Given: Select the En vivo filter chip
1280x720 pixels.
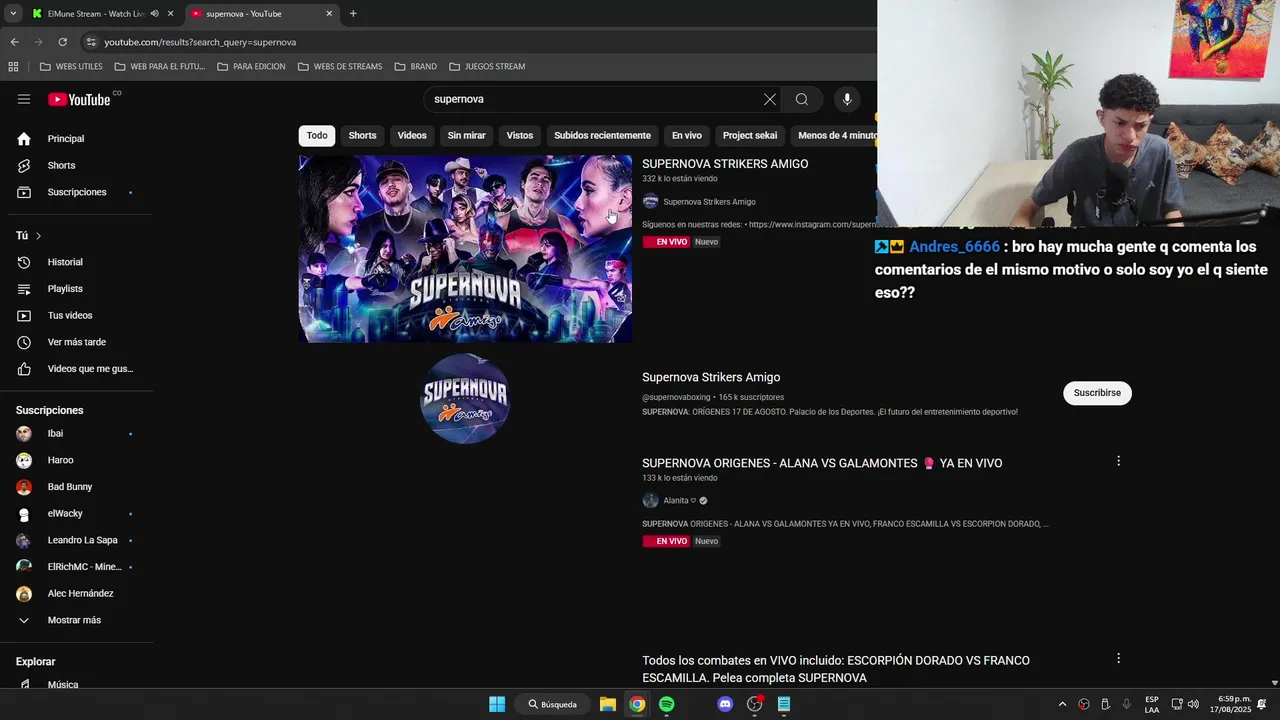Looking at the screenshot, I should pyautogui.click(x=686, y=136).
